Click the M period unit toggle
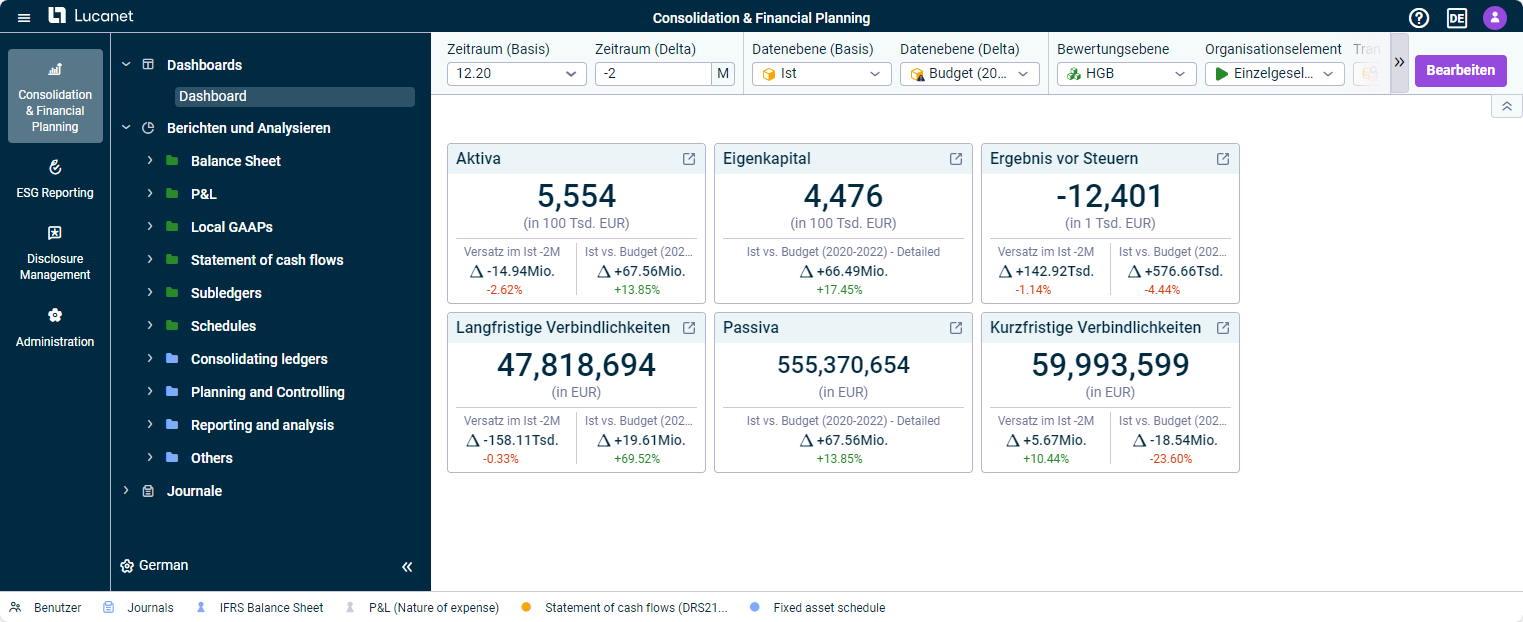 point(723,74)
